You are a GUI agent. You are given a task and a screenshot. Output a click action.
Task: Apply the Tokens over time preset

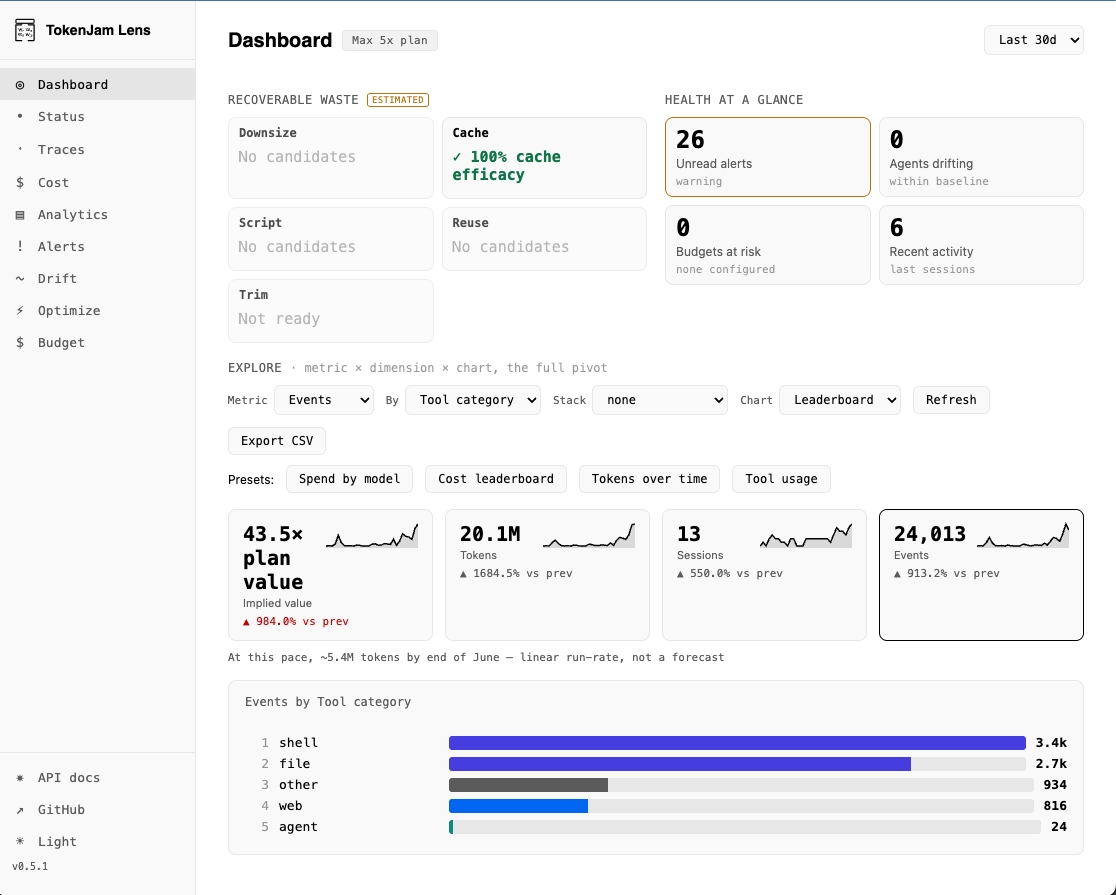coord(649,479)
